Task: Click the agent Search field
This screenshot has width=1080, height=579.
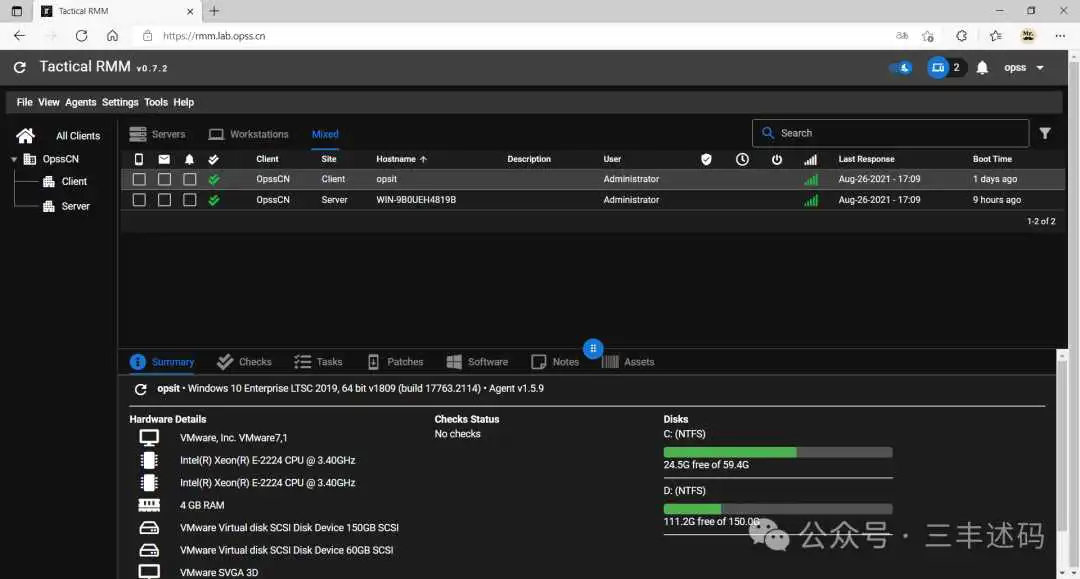Action: (891, 133)
